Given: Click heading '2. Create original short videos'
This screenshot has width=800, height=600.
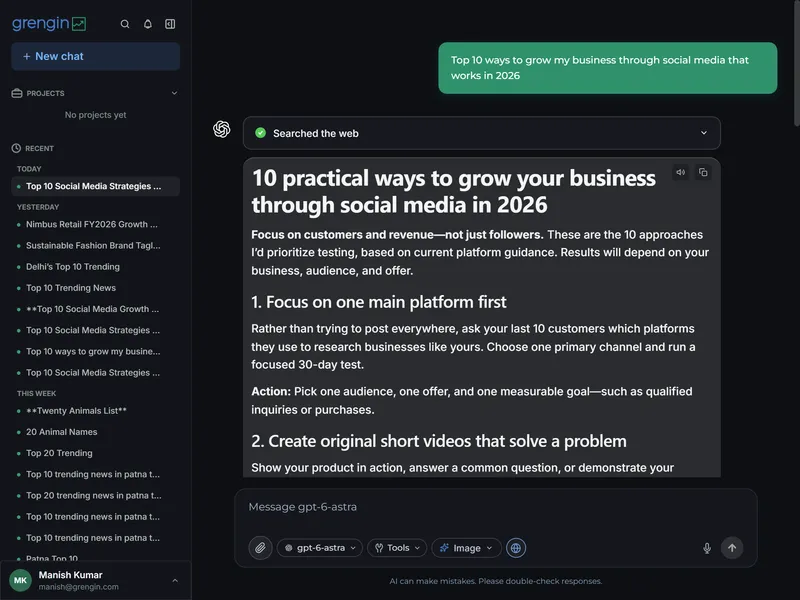Looking at the screenshot, I should (439, 441).
